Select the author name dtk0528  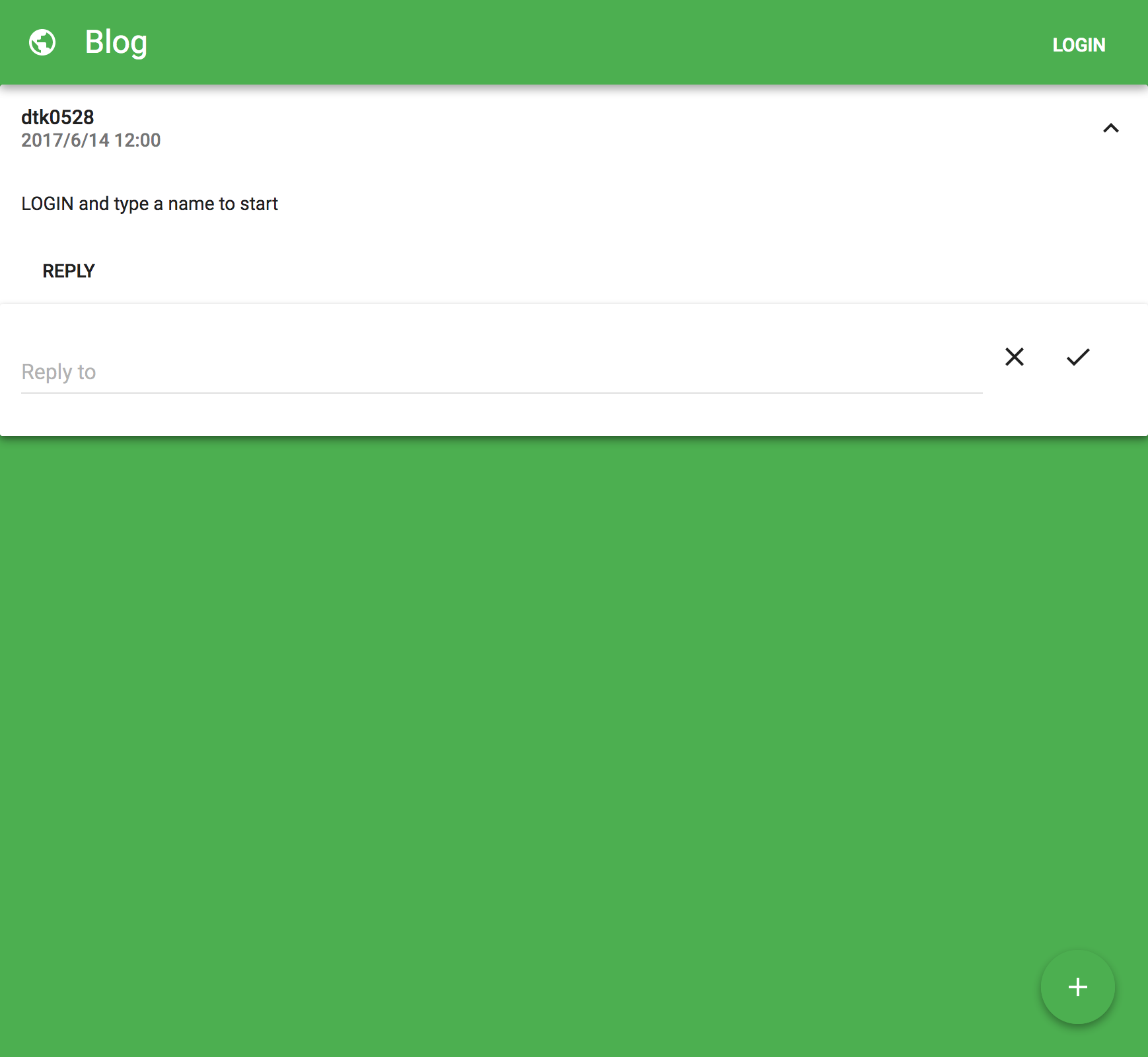57,118
